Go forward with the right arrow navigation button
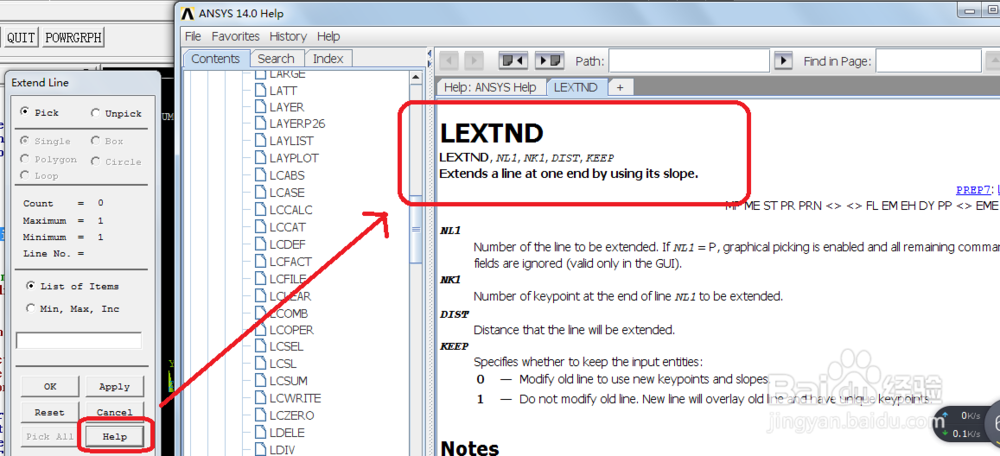Screen dimensions: 1000x456 pyautogui.click(x=474, y=61)
